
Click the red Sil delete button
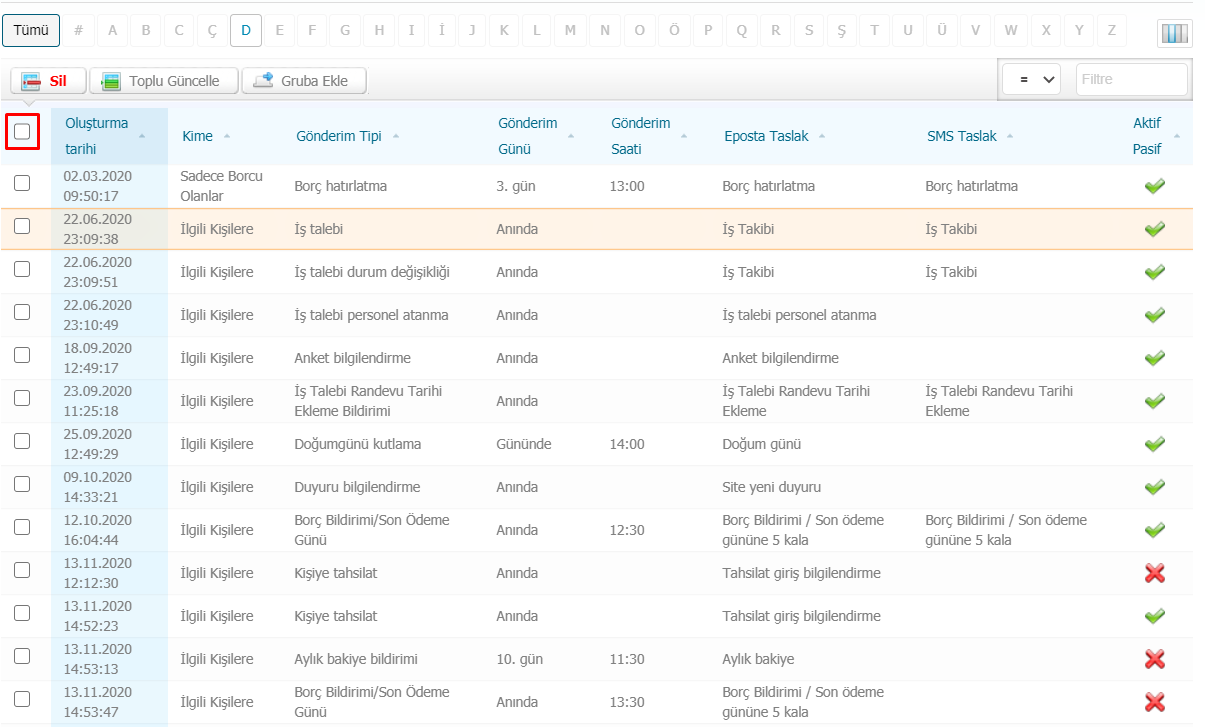tap(48, 81)
